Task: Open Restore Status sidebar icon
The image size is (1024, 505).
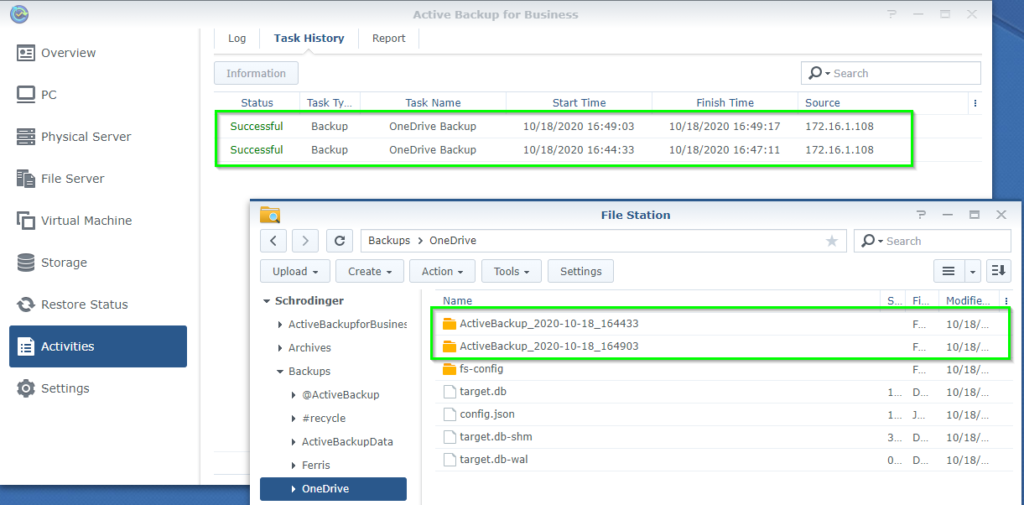Action: [25, 304]
